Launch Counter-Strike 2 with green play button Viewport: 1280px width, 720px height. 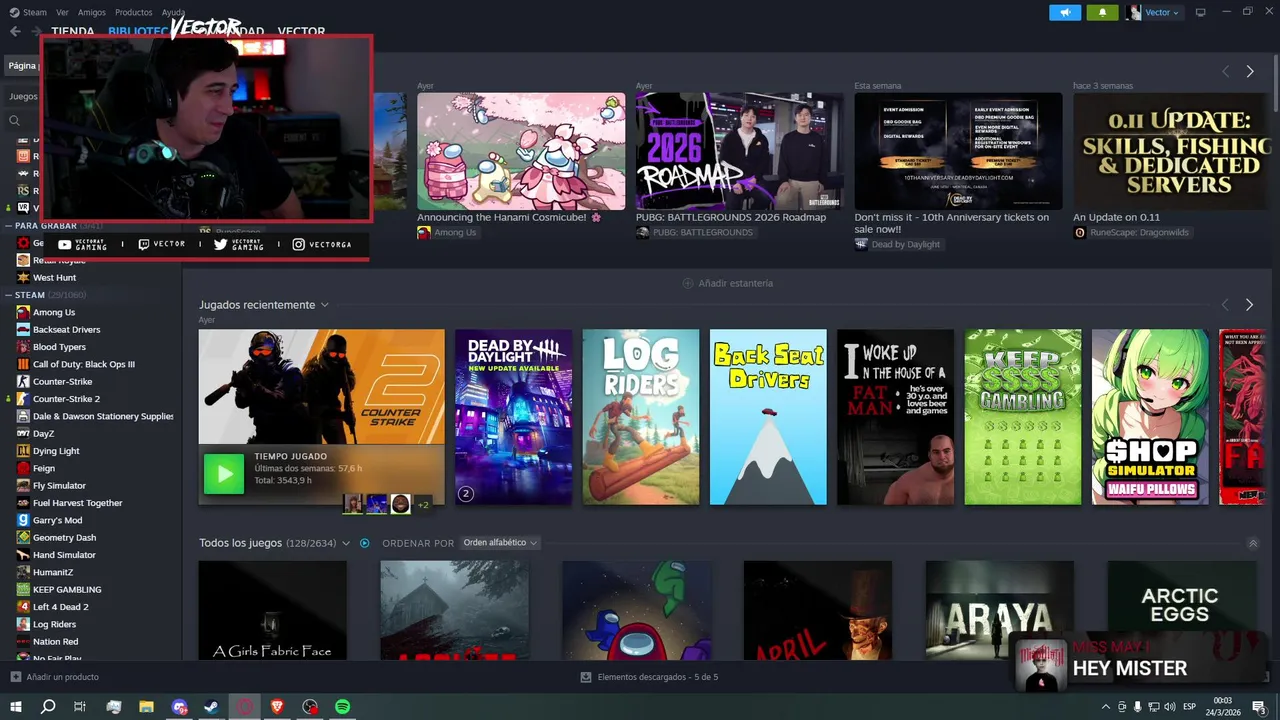[x=224, y=474]
